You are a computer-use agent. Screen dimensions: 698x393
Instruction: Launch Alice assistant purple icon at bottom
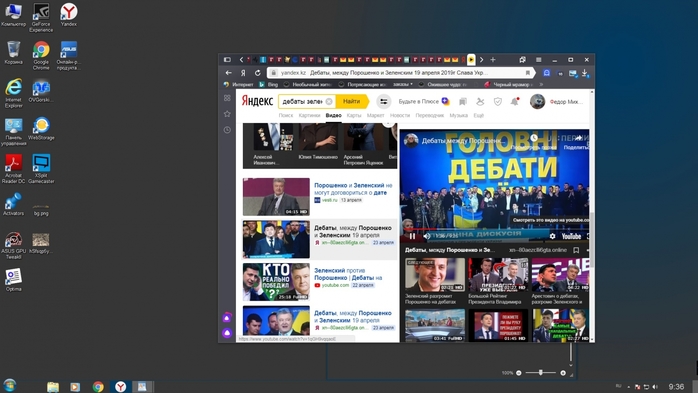click(x=227, y=333)
